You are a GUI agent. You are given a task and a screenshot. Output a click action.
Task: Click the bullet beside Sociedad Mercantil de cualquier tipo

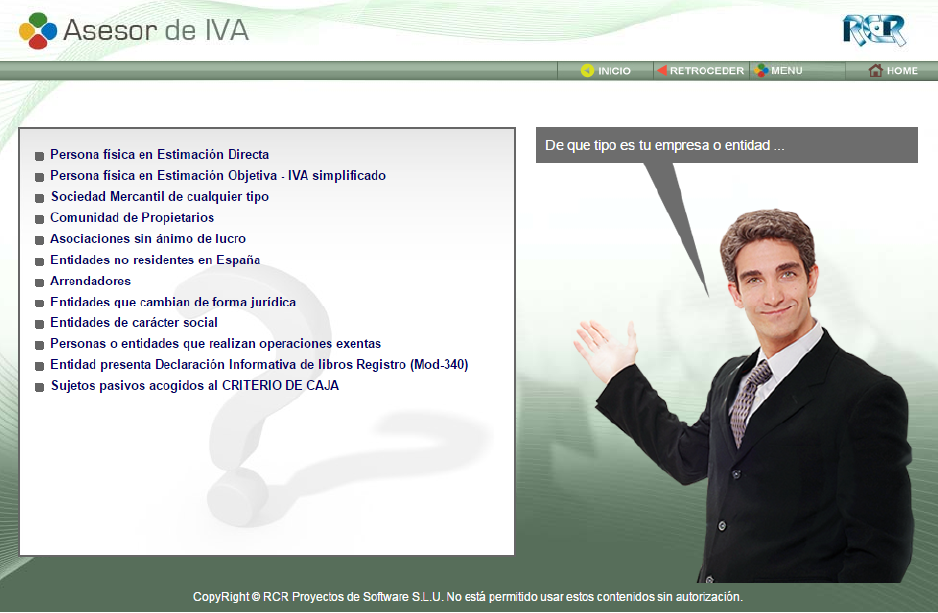(x=39, y=198)
